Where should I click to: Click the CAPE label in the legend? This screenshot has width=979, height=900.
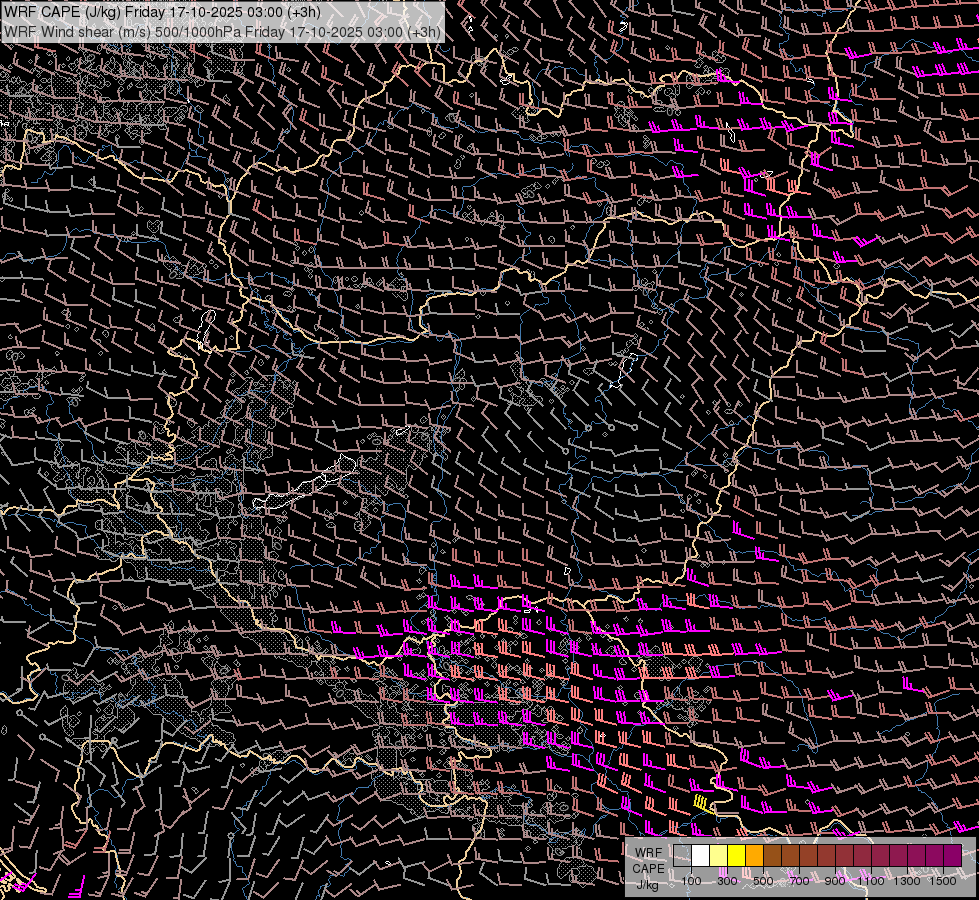coord(648,868)
